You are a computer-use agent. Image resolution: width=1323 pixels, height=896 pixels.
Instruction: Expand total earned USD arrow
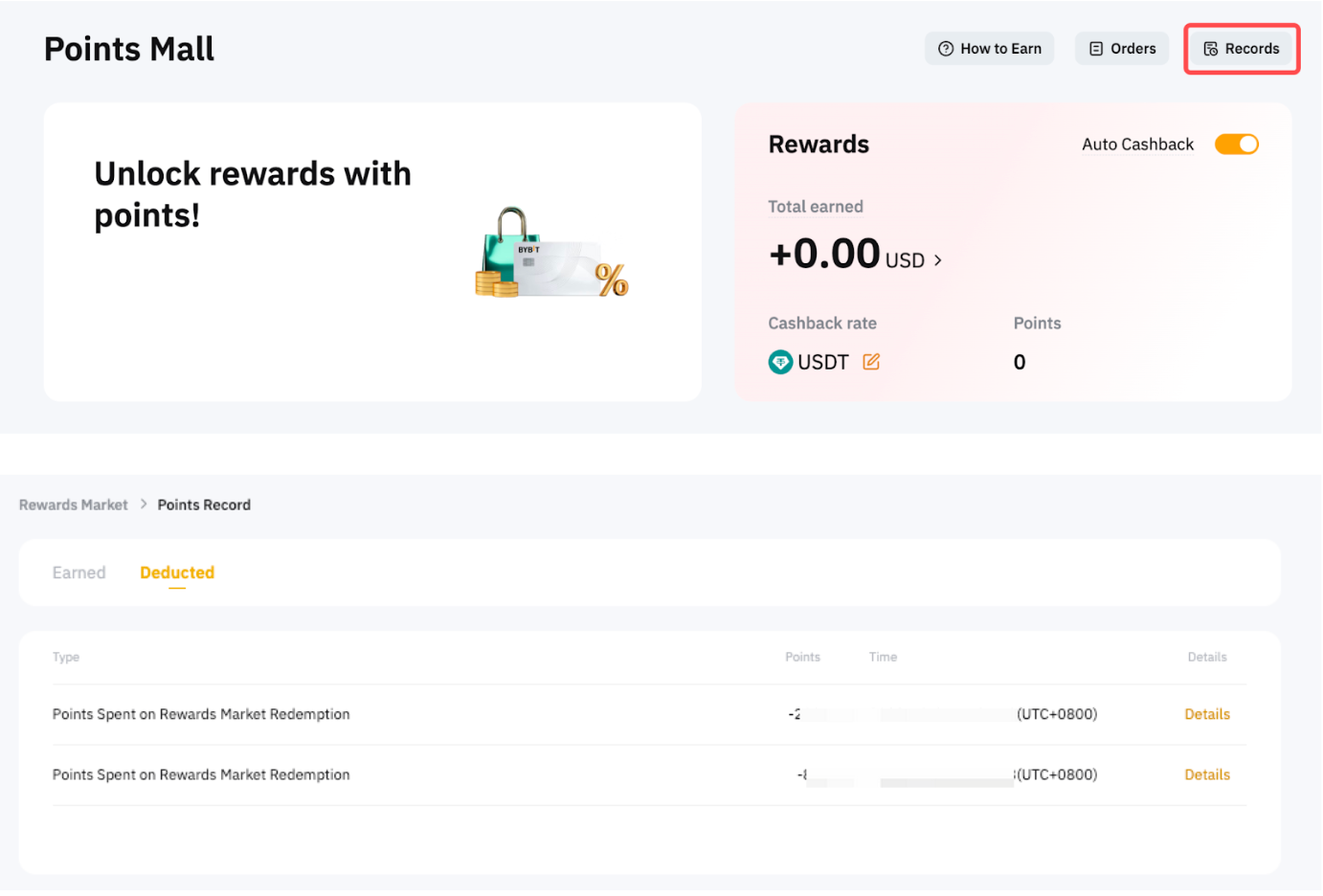click(938, 260)
